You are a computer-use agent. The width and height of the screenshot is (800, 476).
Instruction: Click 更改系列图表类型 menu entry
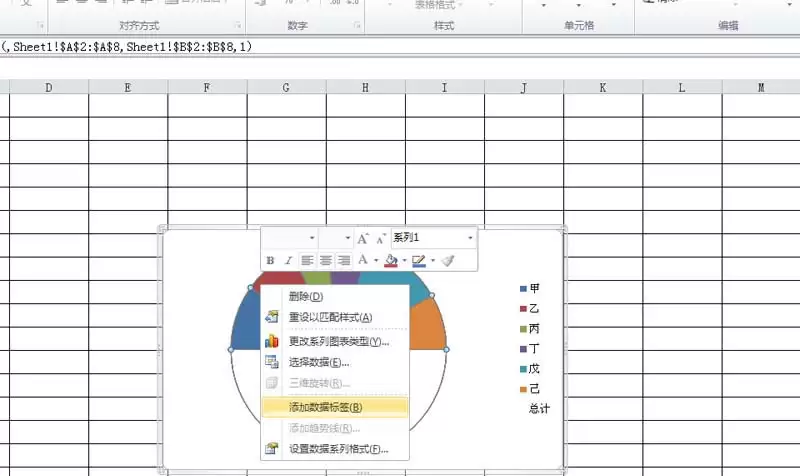click(338, 341)
